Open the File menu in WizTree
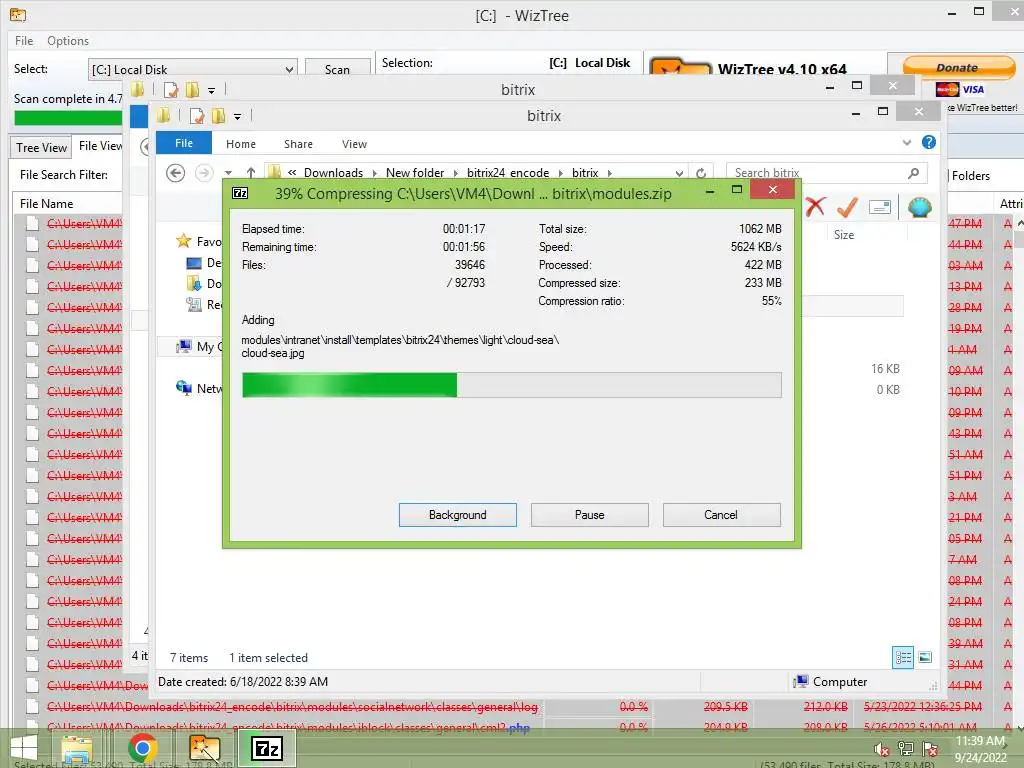This screenshot has height=768, width=1024. (x=24, y=40)
